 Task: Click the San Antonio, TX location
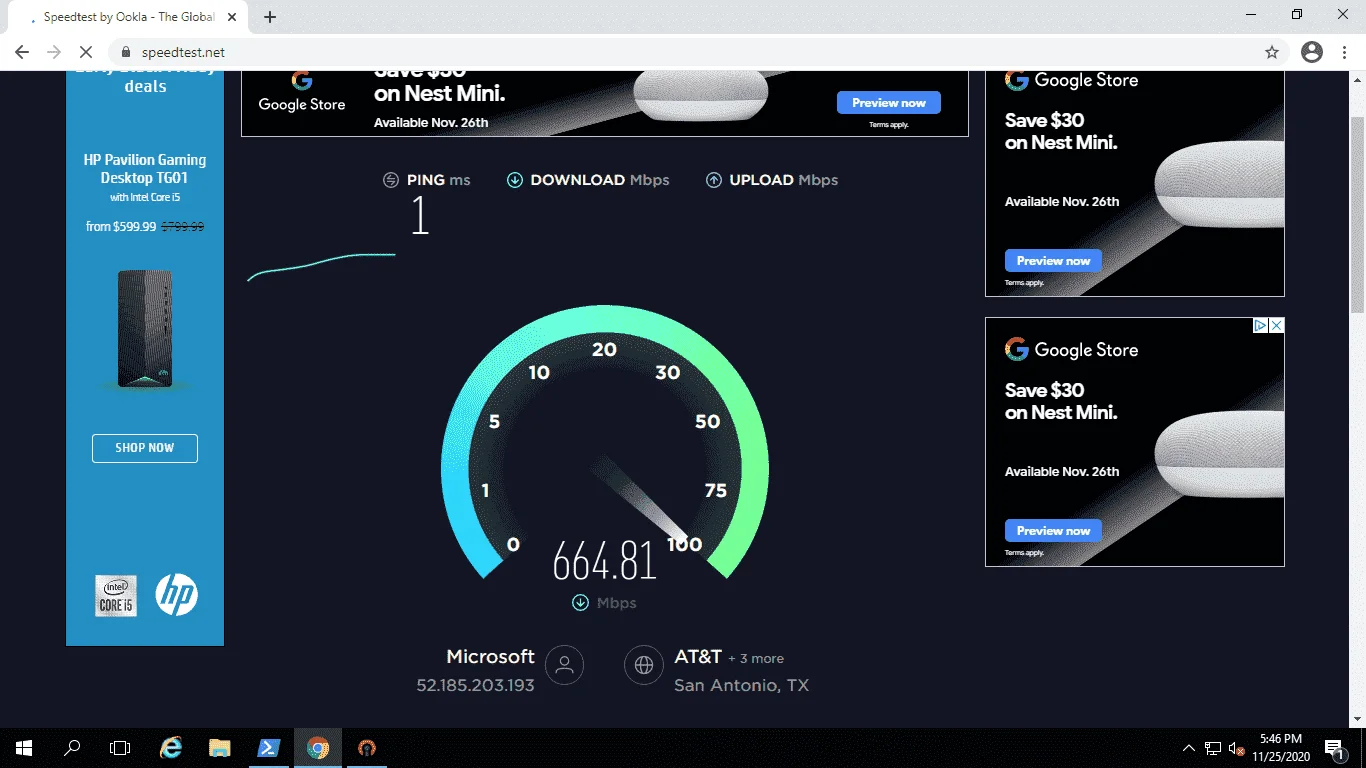(x=741, y=686)
